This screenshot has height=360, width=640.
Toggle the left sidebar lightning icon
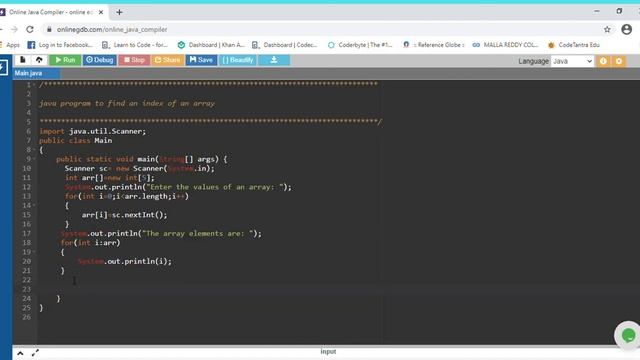[x=3, y=67]
